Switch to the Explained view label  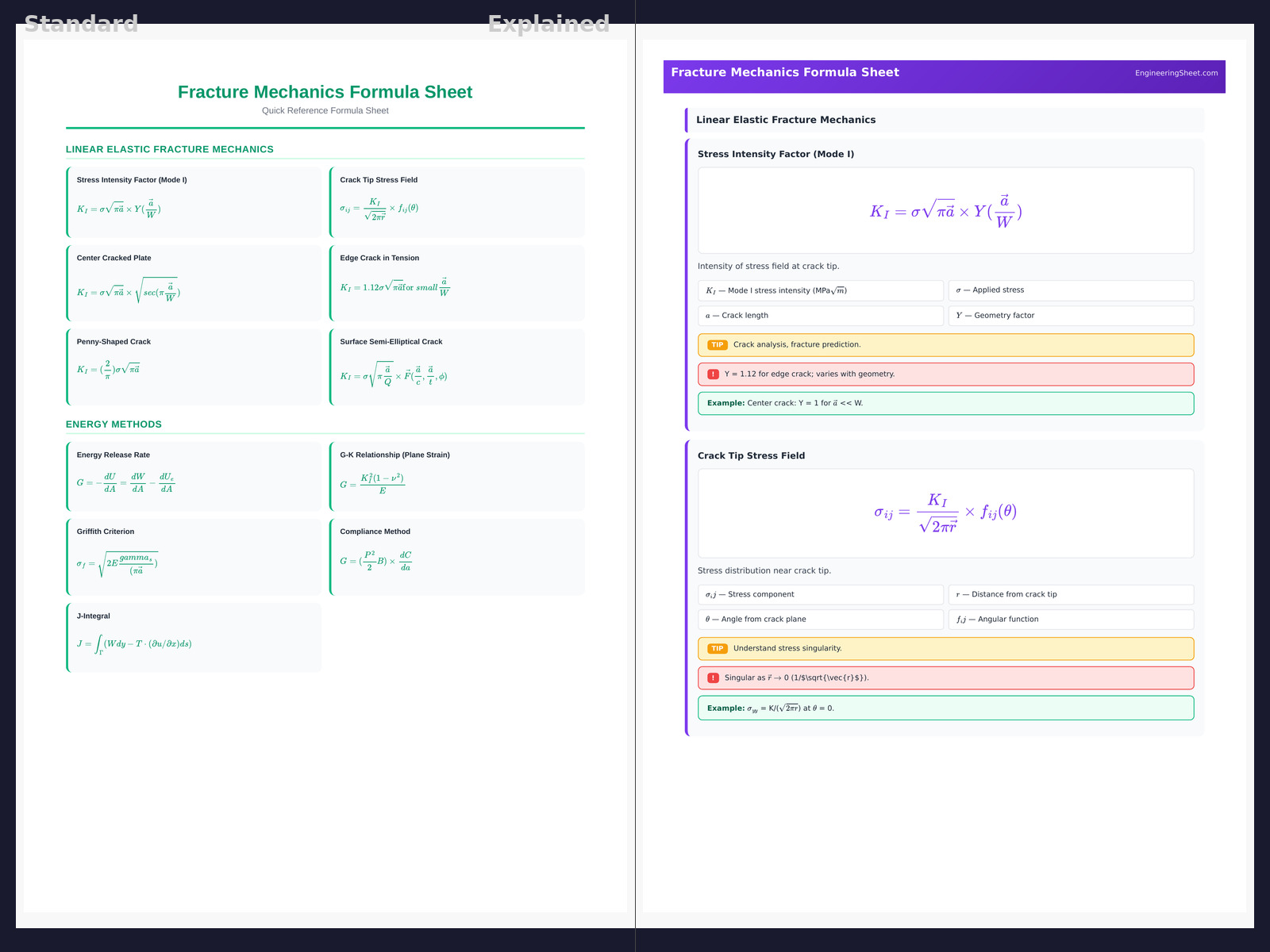coord(548,24)
